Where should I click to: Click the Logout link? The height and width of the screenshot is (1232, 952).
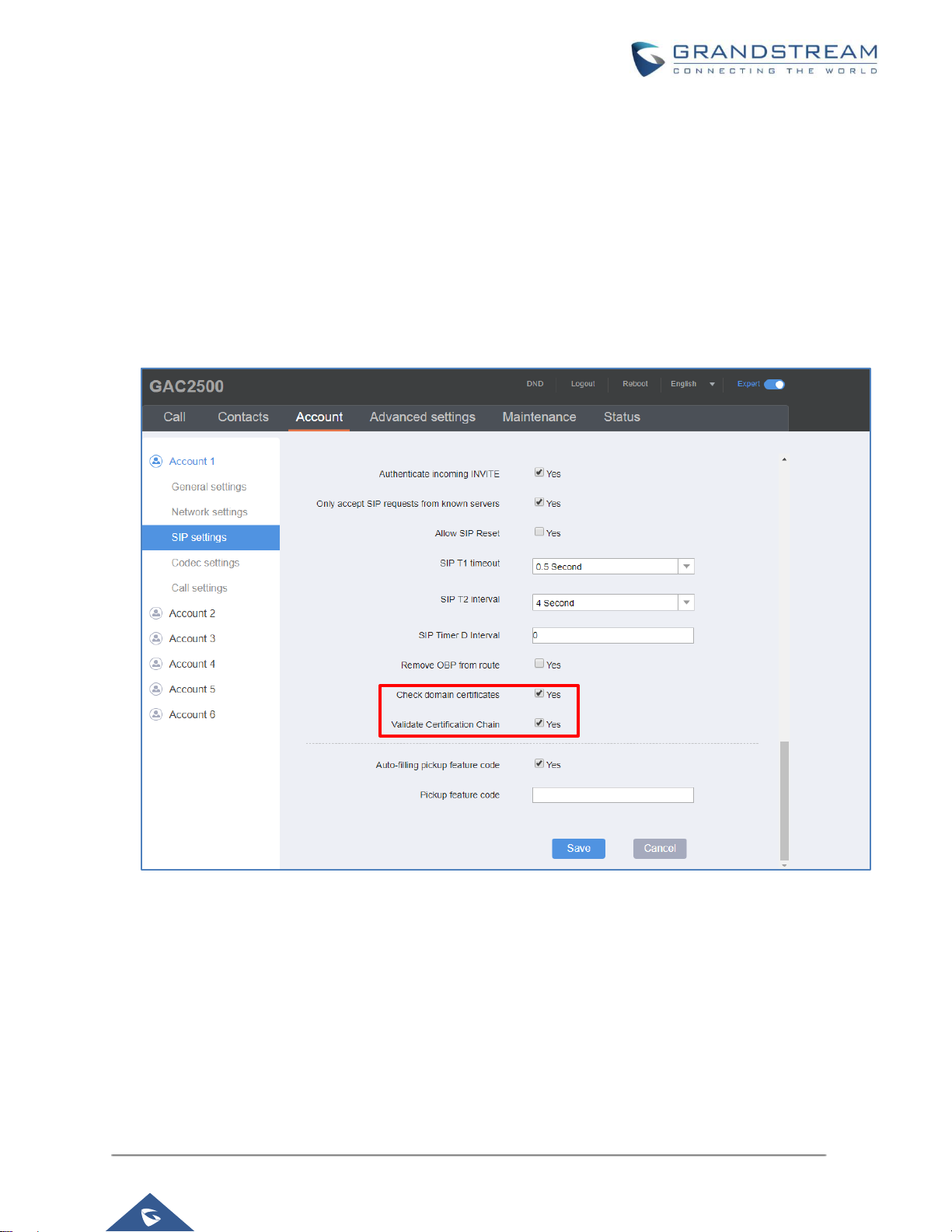pos(583,384)
